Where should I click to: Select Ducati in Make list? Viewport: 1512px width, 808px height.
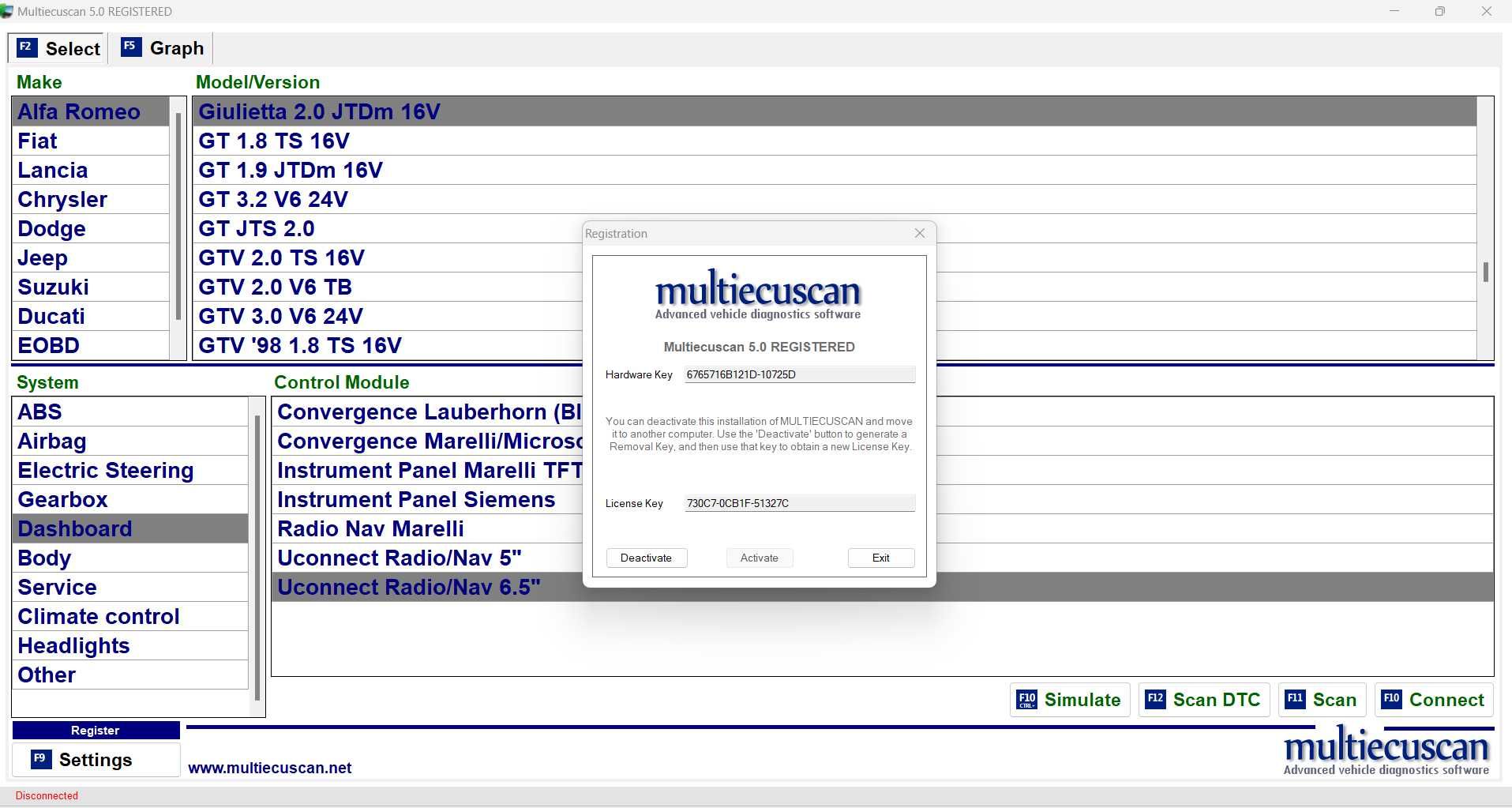click(91, 316)
